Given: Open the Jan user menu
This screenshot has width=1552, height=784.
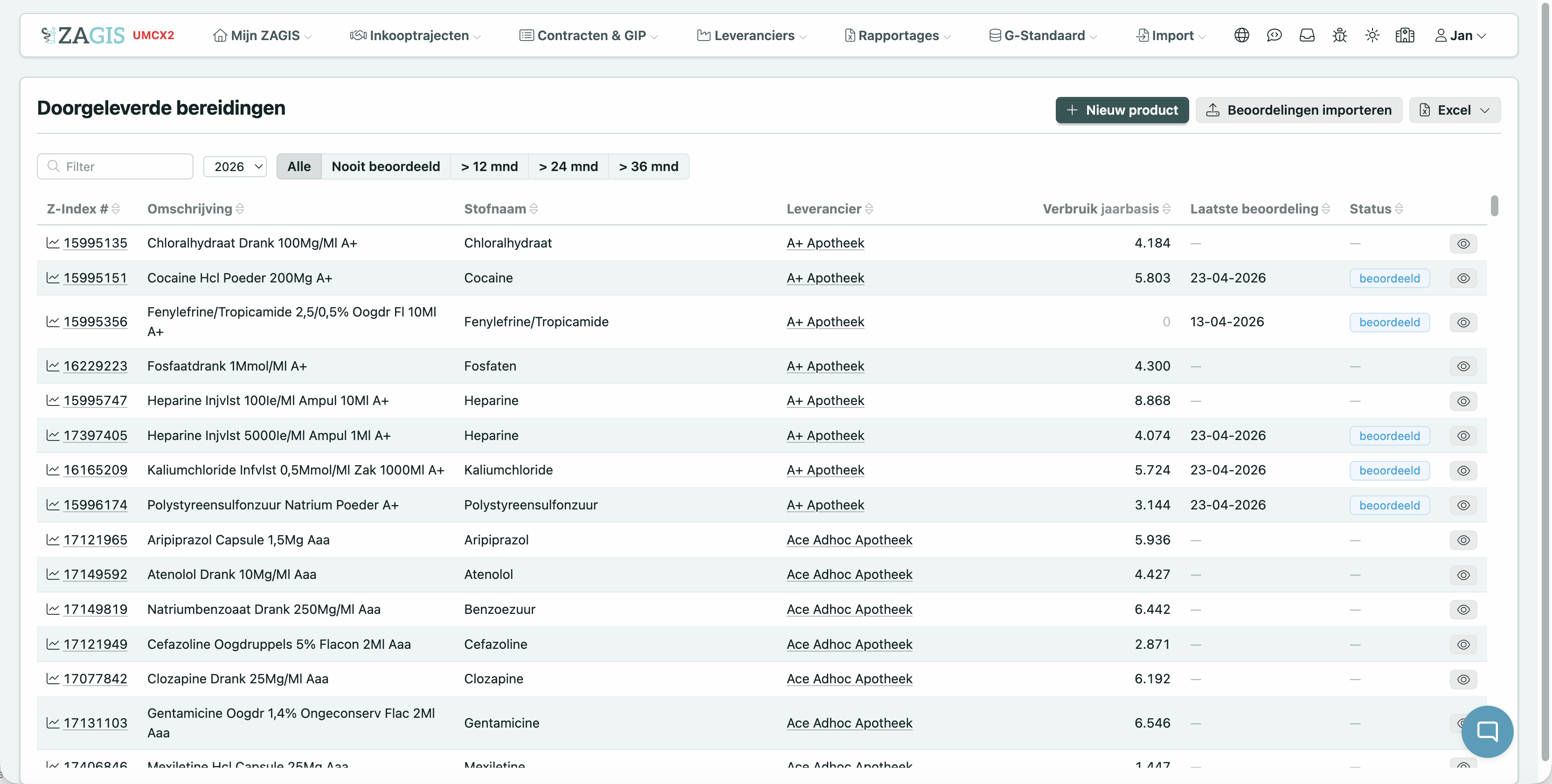Looking at the screenshot, I should [x=1460, y=35].
